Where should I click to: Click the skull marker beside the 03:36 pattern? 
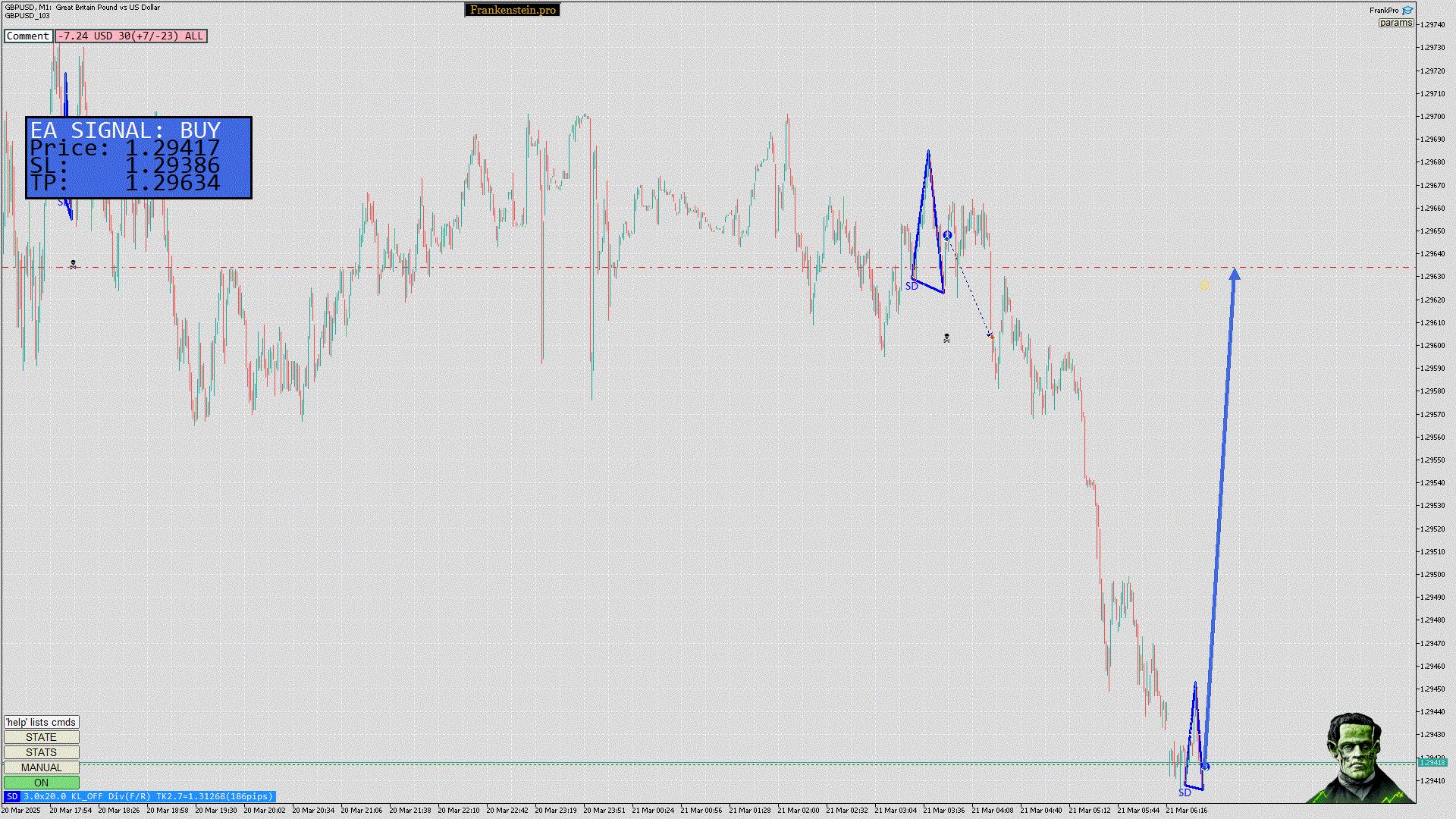946,338
